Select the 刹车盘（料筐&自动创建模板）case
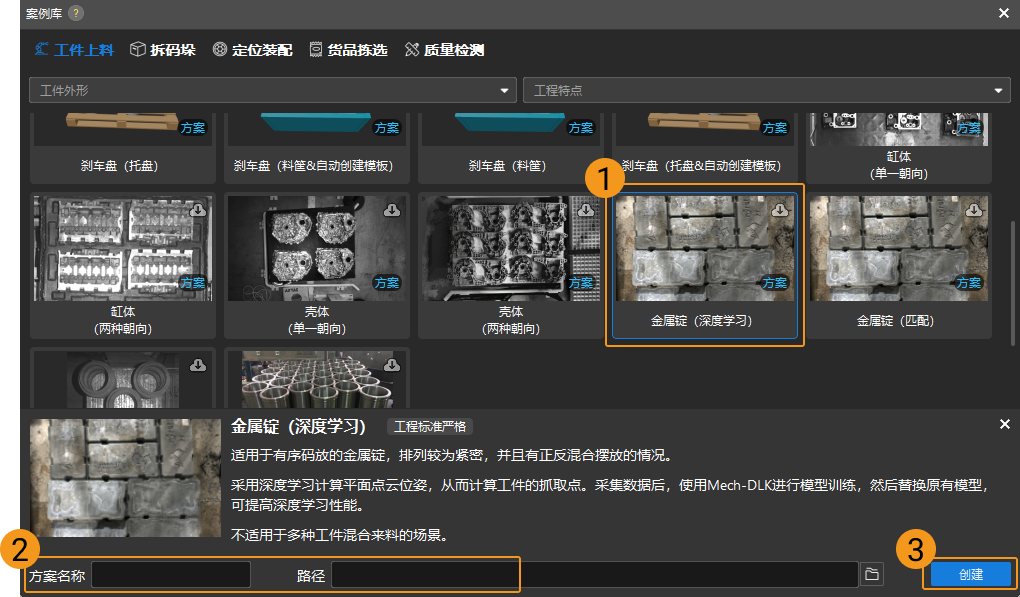1020x597 pixels. [317, 148]
